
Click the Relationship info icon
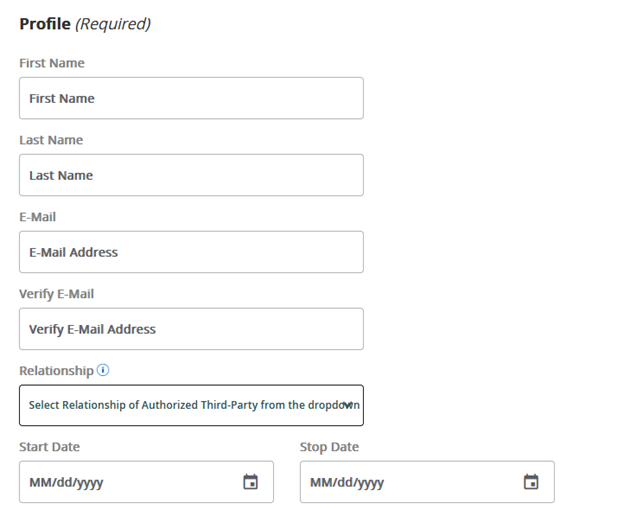point(103,370)
